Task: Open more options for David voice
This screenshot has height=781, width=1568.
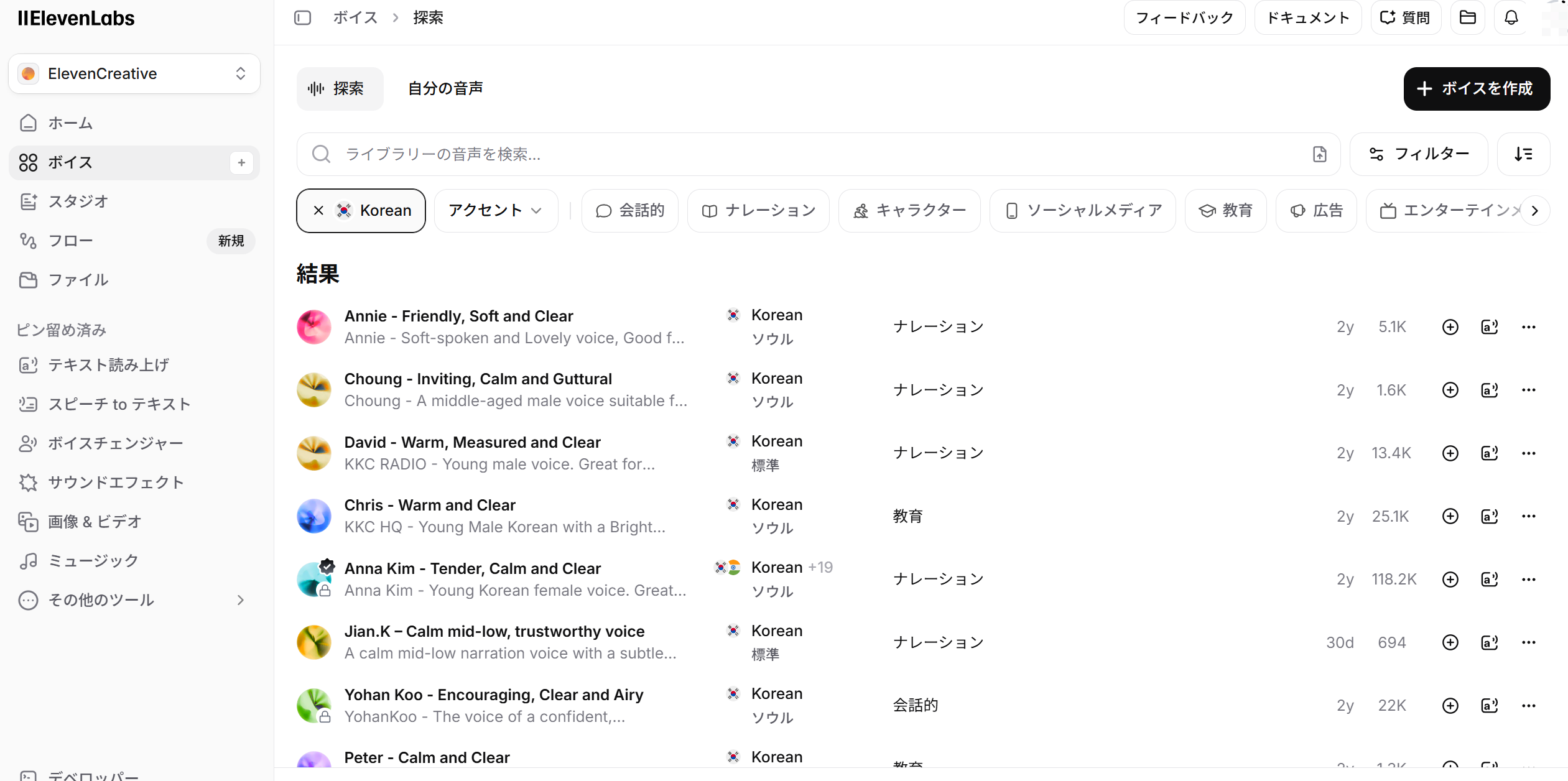Action: coord(1529,453)
